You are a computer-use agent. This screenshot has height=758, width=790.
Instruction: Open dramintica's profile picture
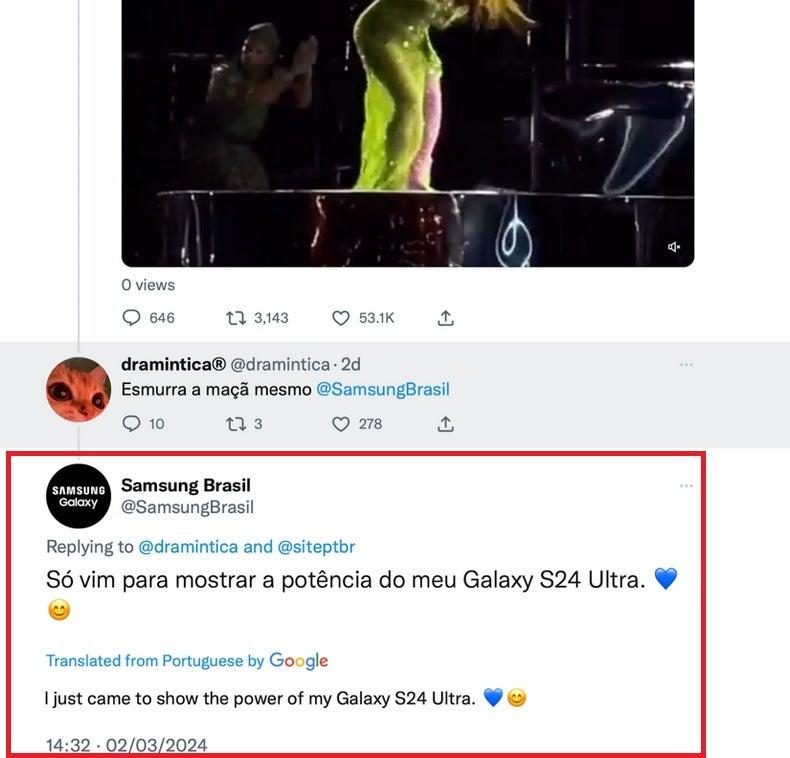click(78, 388)
